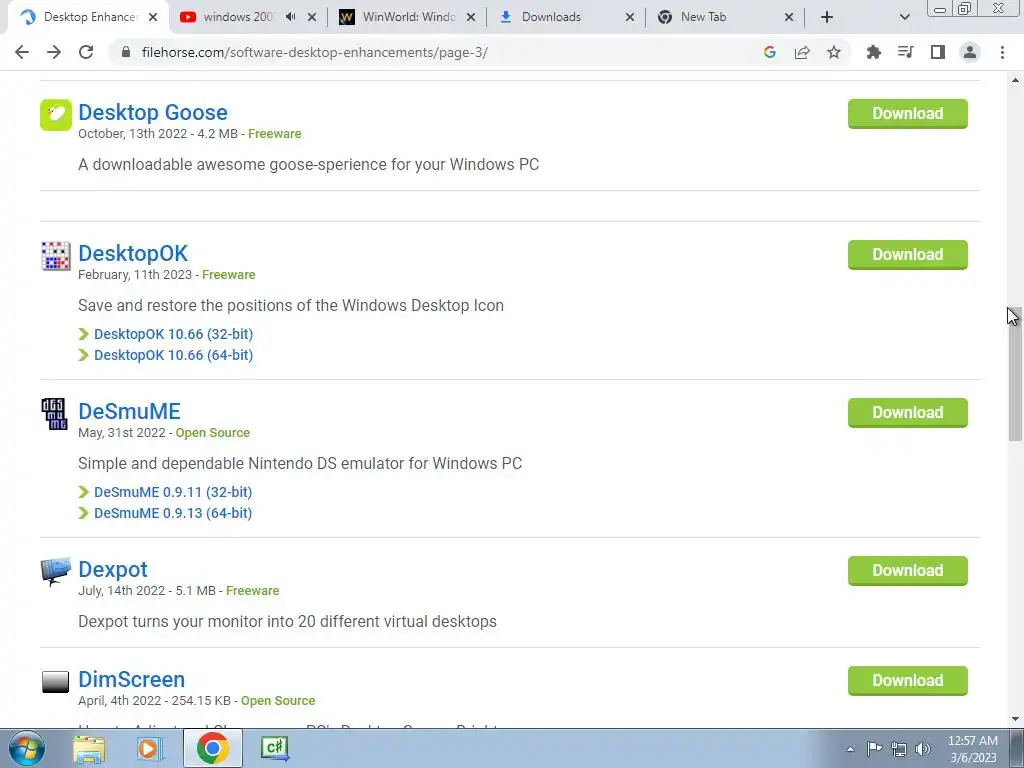Open Windows Media Player from the taskbar
The width and height of the screenshot is (1024, 768).
[x=150, y=748]
